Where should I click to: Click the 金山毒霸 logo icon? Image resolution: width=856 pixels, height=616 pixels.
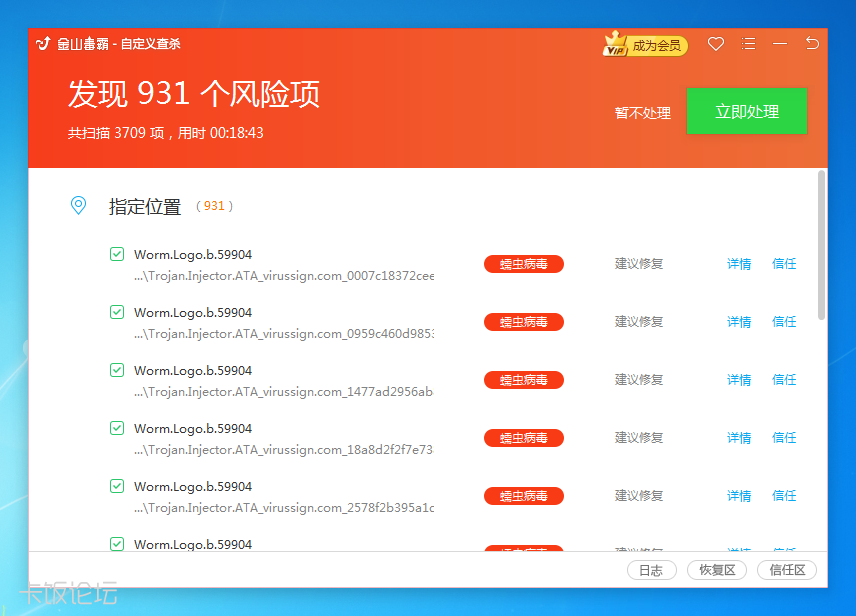coord(43,44)
